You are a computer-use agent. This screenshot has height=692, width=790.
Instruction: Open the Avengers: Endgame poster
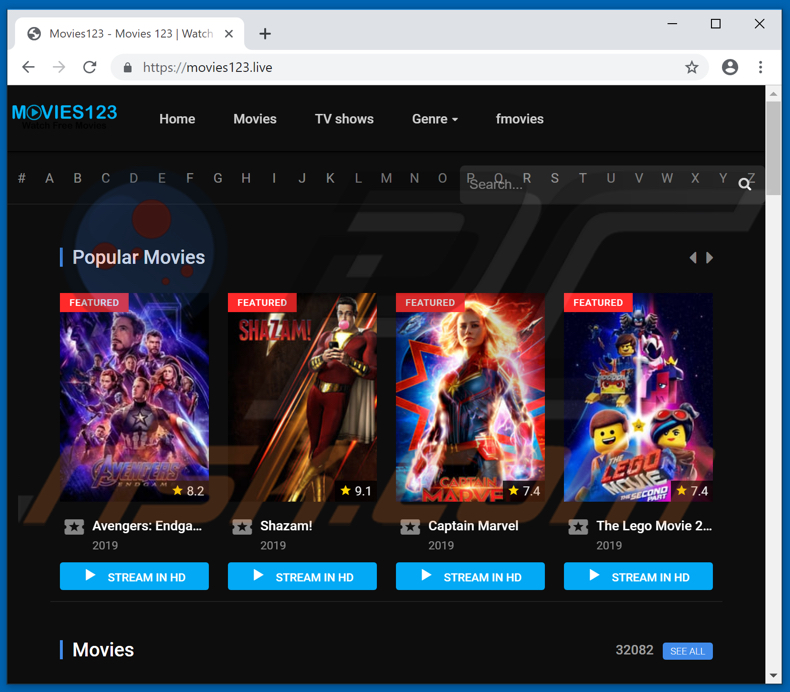tap(134, 398)
